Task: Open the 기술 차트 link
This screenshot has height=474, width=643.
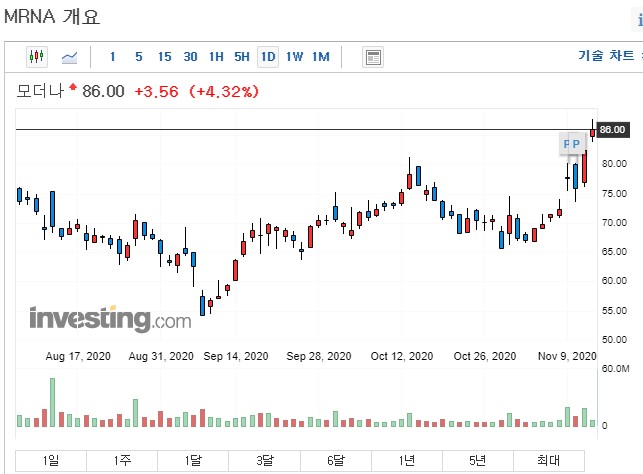Action: [x=606, y=55]
